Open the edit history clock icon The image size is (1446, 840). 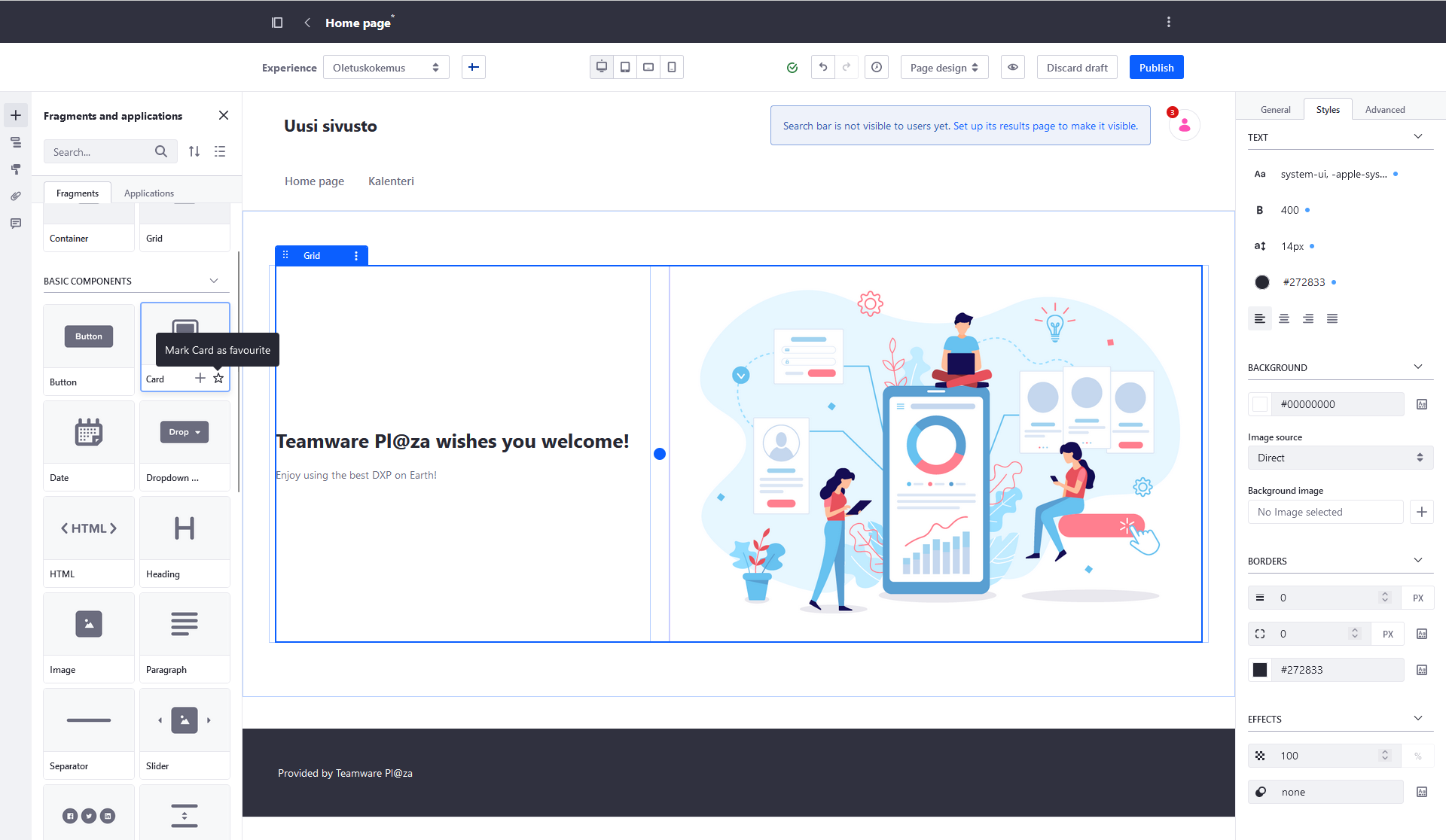point(877,67)
